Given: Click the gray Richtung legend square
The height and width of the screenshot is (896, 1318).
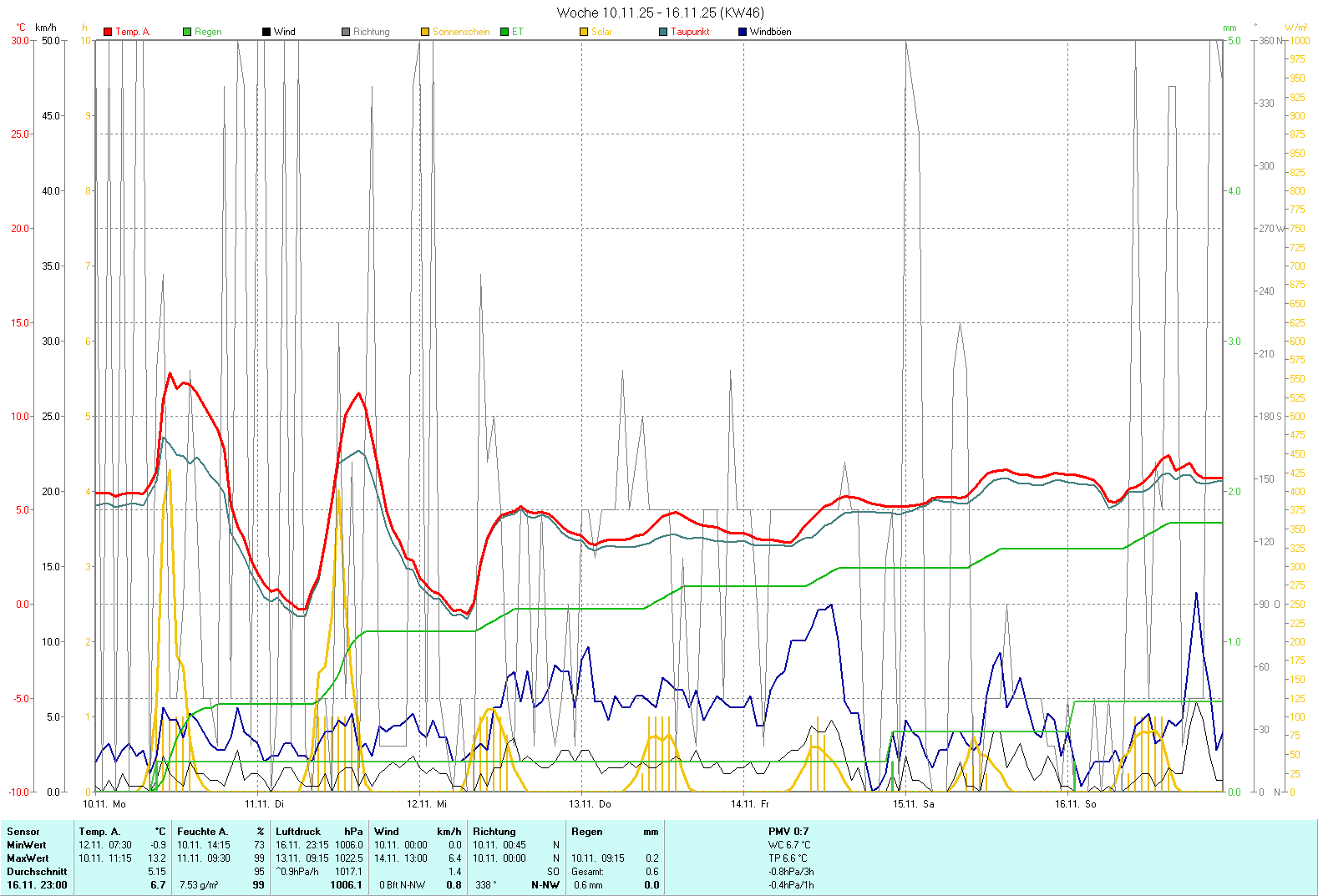Looking at the screenshot, I should pyautogui.click(x=346, y=32).
